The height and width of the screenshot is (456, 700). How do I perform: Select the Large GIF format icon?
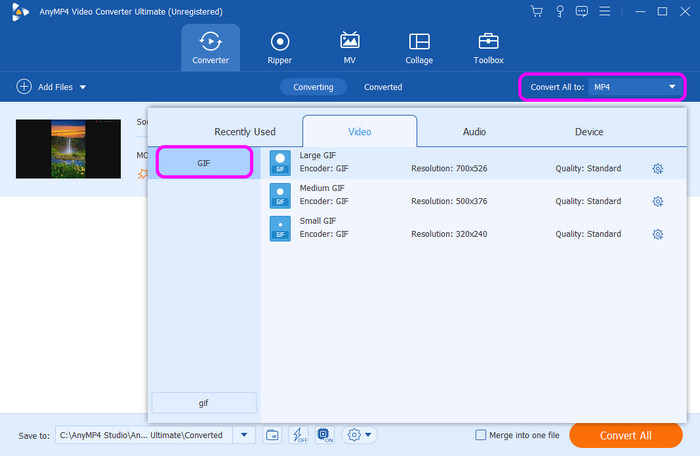(280, 163)
